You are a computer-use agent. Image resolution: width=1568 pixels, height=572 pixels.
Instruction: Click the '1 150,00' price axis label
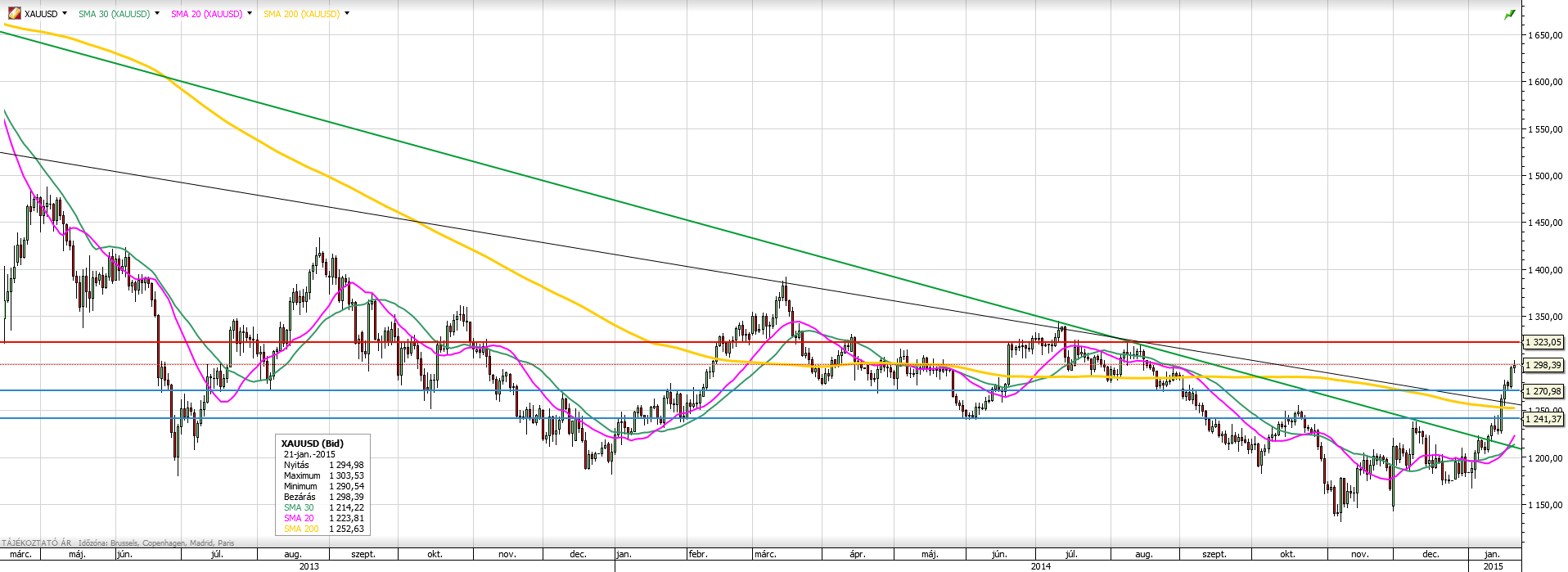[x=1545, y=505]
